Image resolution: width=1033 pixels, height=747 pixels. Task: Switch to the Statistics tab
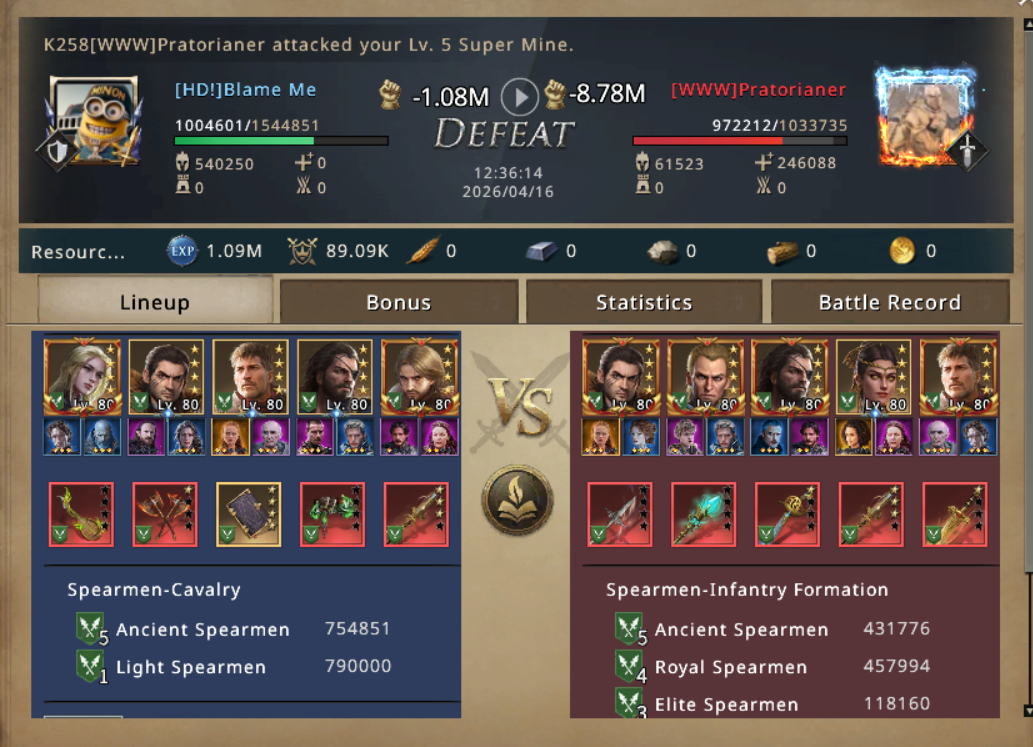click(644, 302)
